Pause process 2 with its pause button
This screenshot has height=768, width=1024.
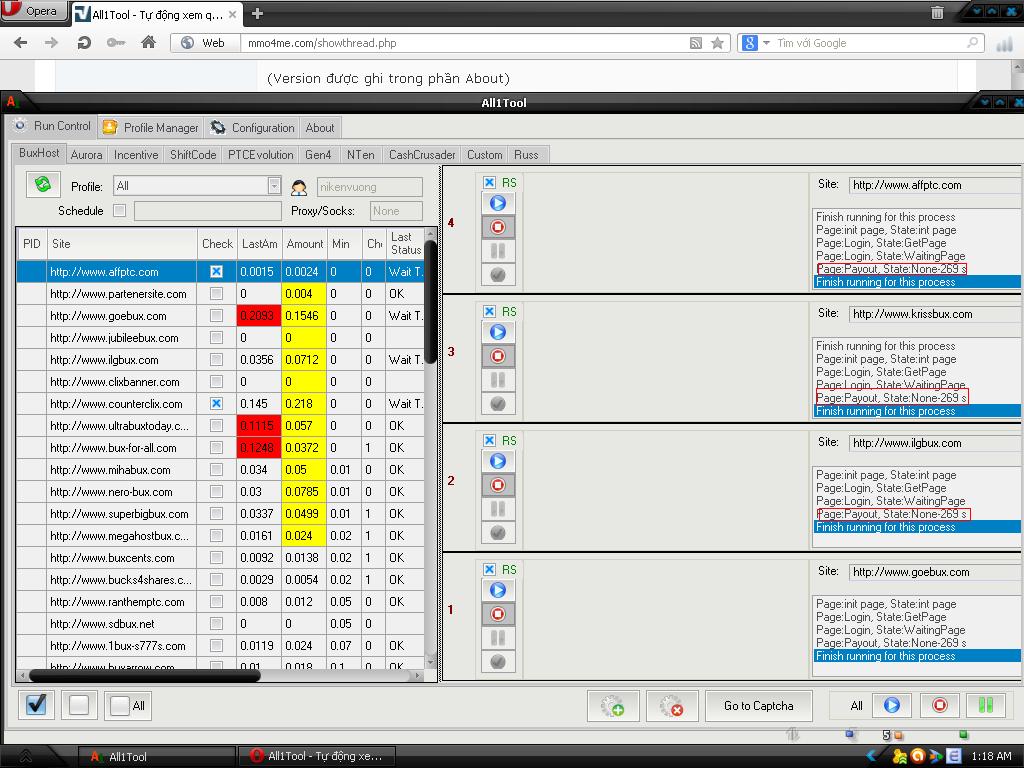click(498, 509)
